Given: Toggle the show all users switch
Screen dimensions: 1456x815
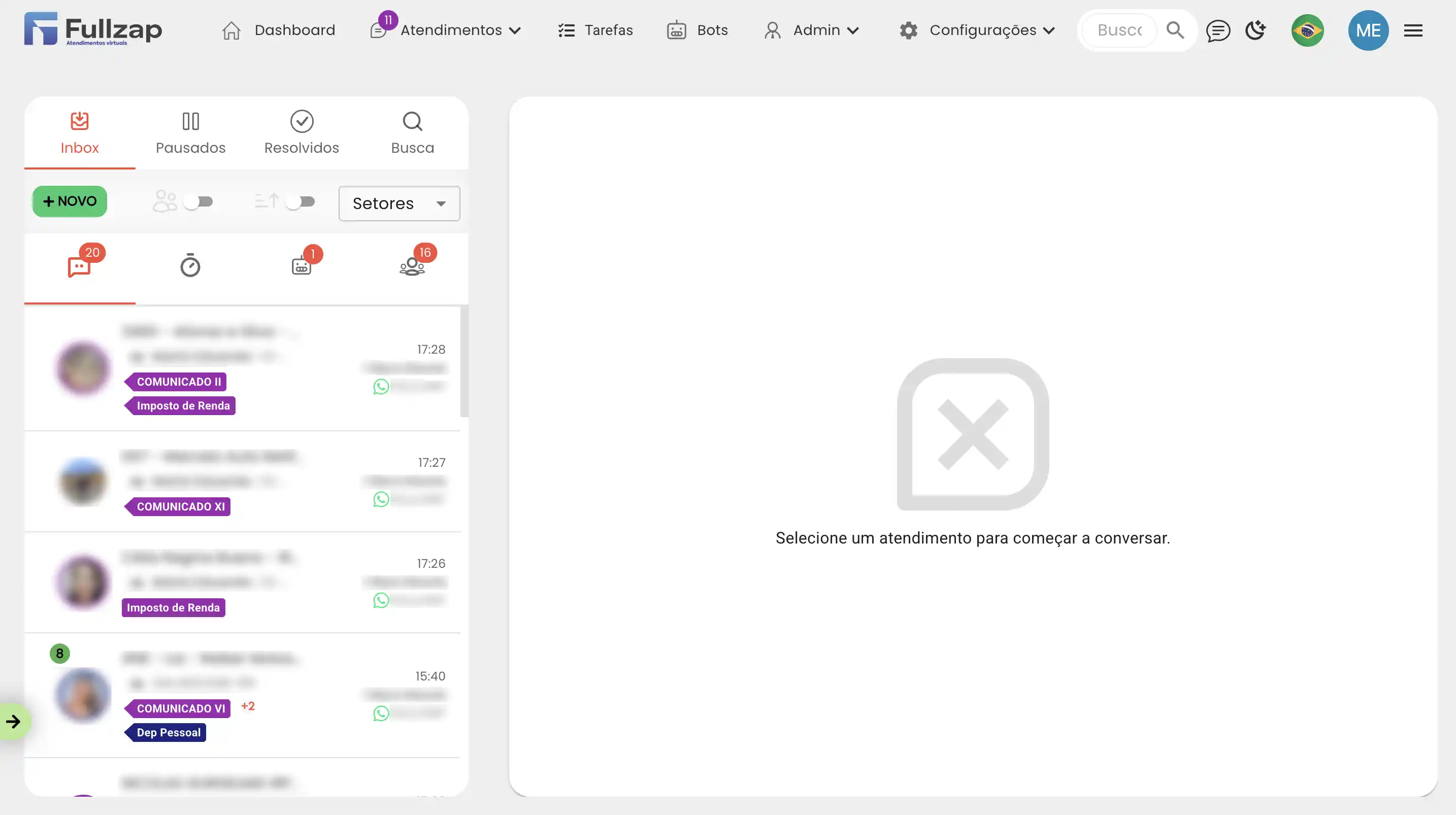Looking at the screenshot, I should tap(198, 202).
